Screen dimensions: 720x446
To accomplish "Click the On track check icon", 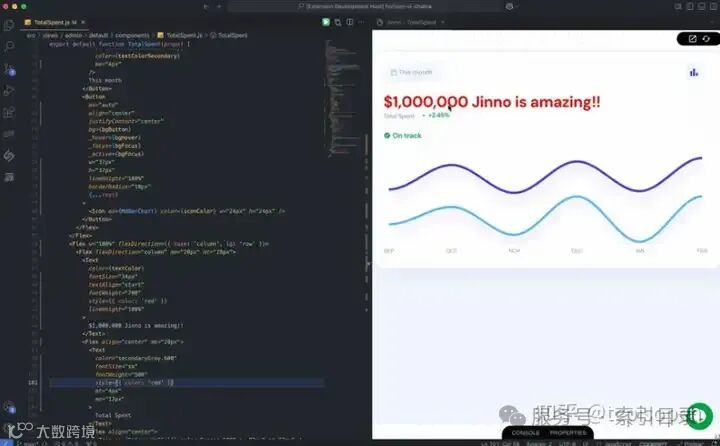I will coord(387,135).
